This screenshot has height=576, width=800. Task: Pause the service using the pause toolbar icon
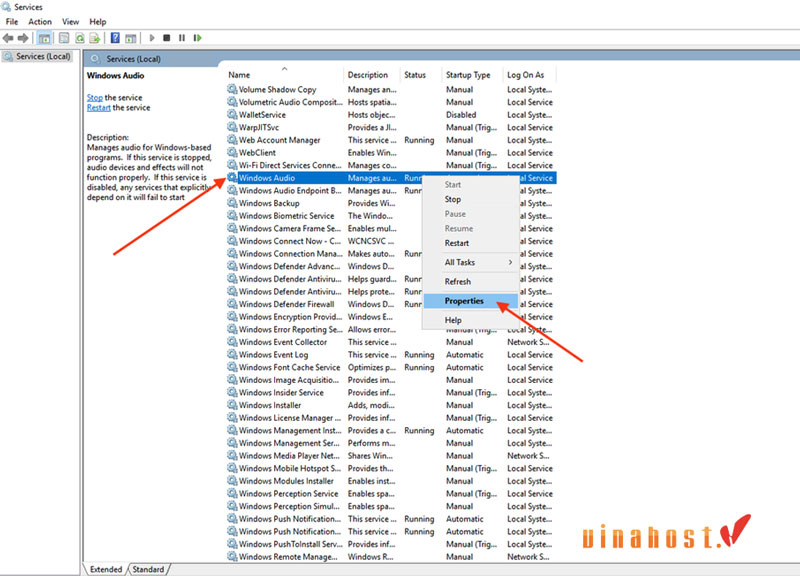[x=181, y=38]
